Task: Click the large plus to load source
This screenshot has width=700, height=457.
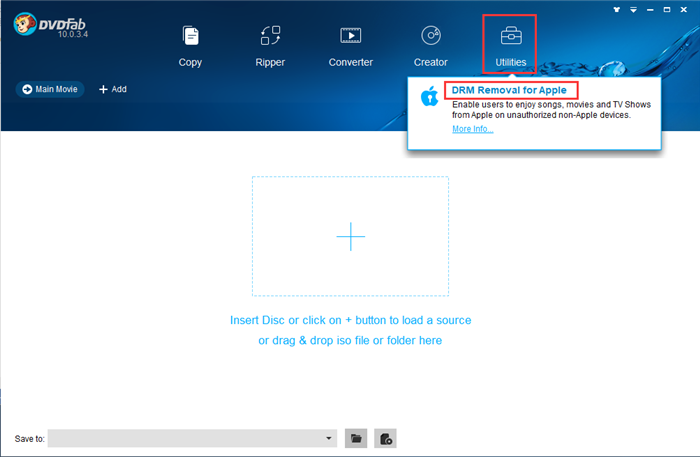Action: pos(350,236)
